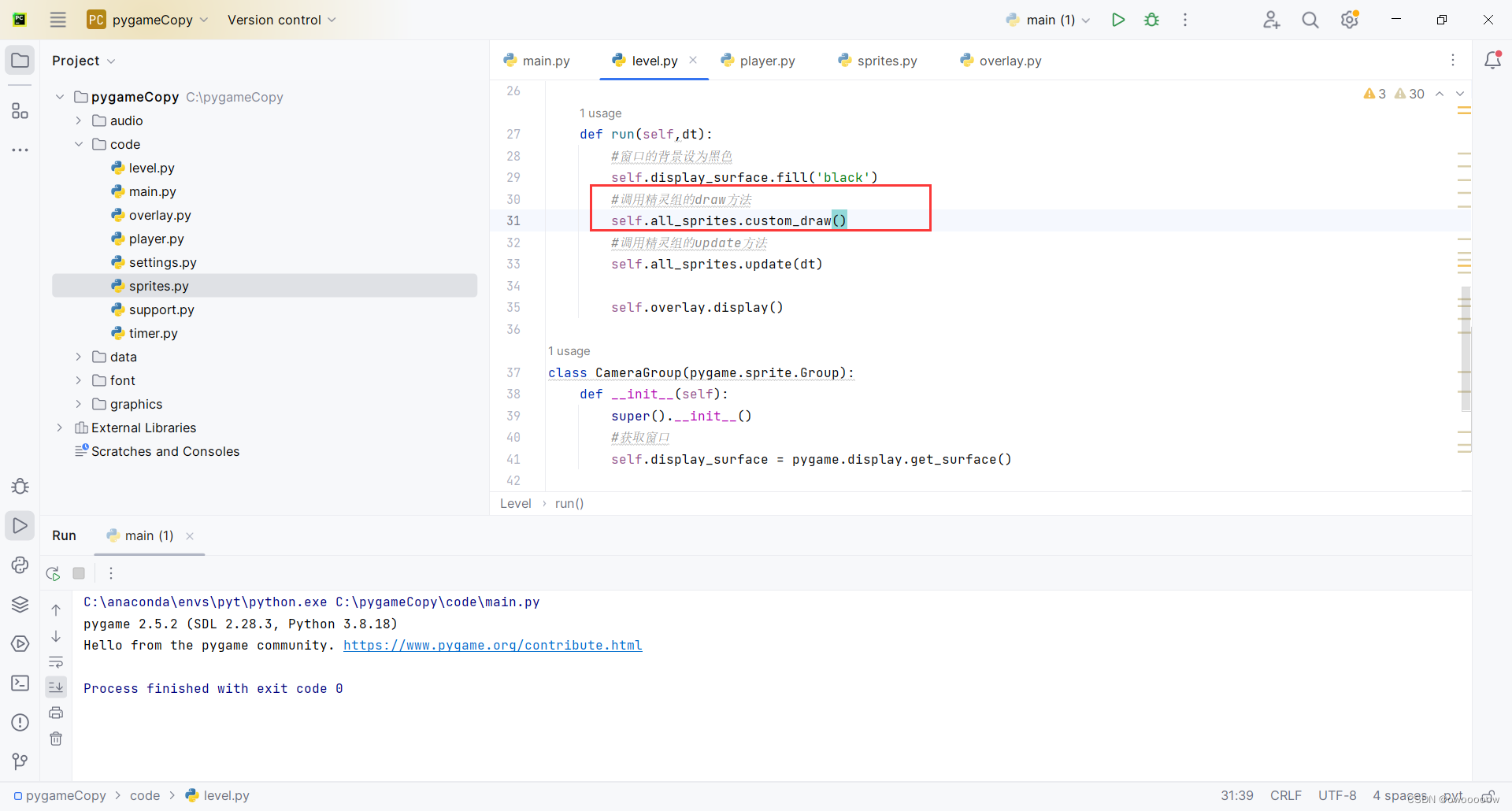Open the Problems tool window
Viewport: 1512px width, 811px height.
tap(20, 722)
